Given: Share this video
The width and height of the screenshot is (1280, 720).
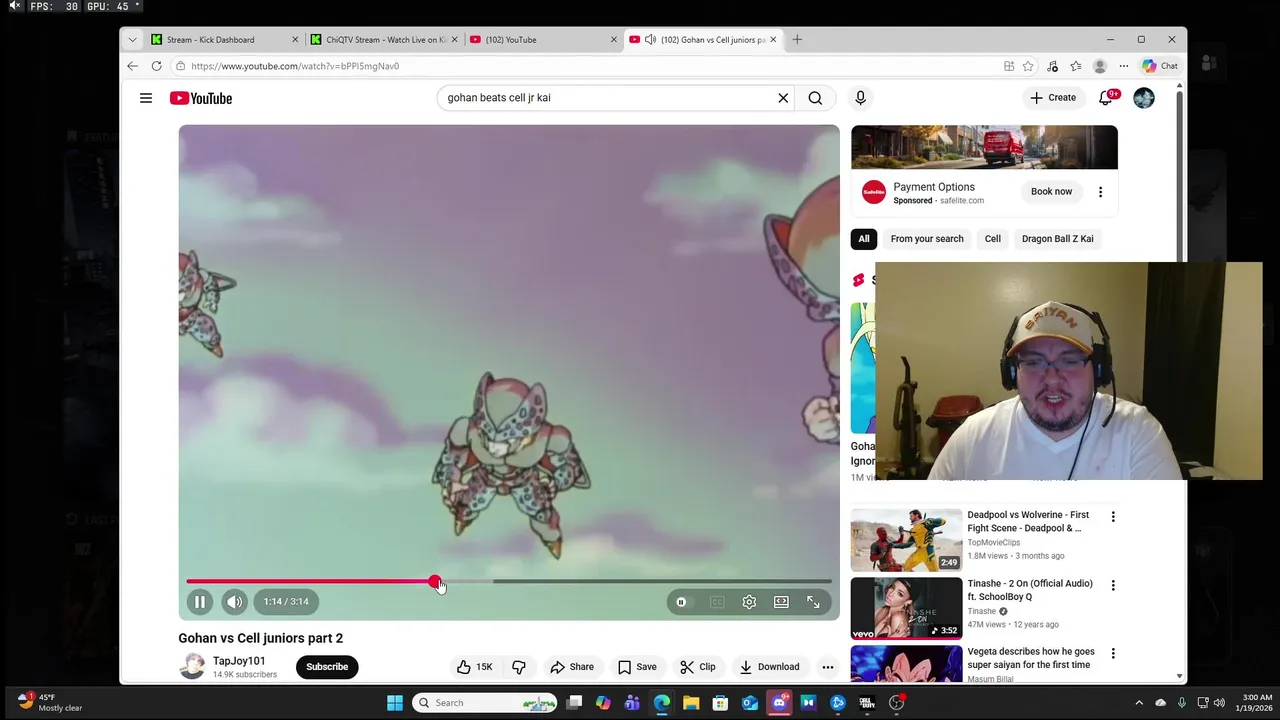Looking at the screenshot, I should pos(572,667).
